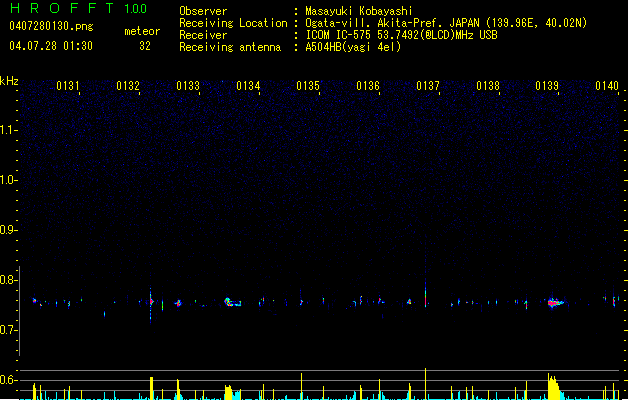This screenshot has width=629, height=400.
Task: Click the 0132 time marker
Action: pos(128,86)
